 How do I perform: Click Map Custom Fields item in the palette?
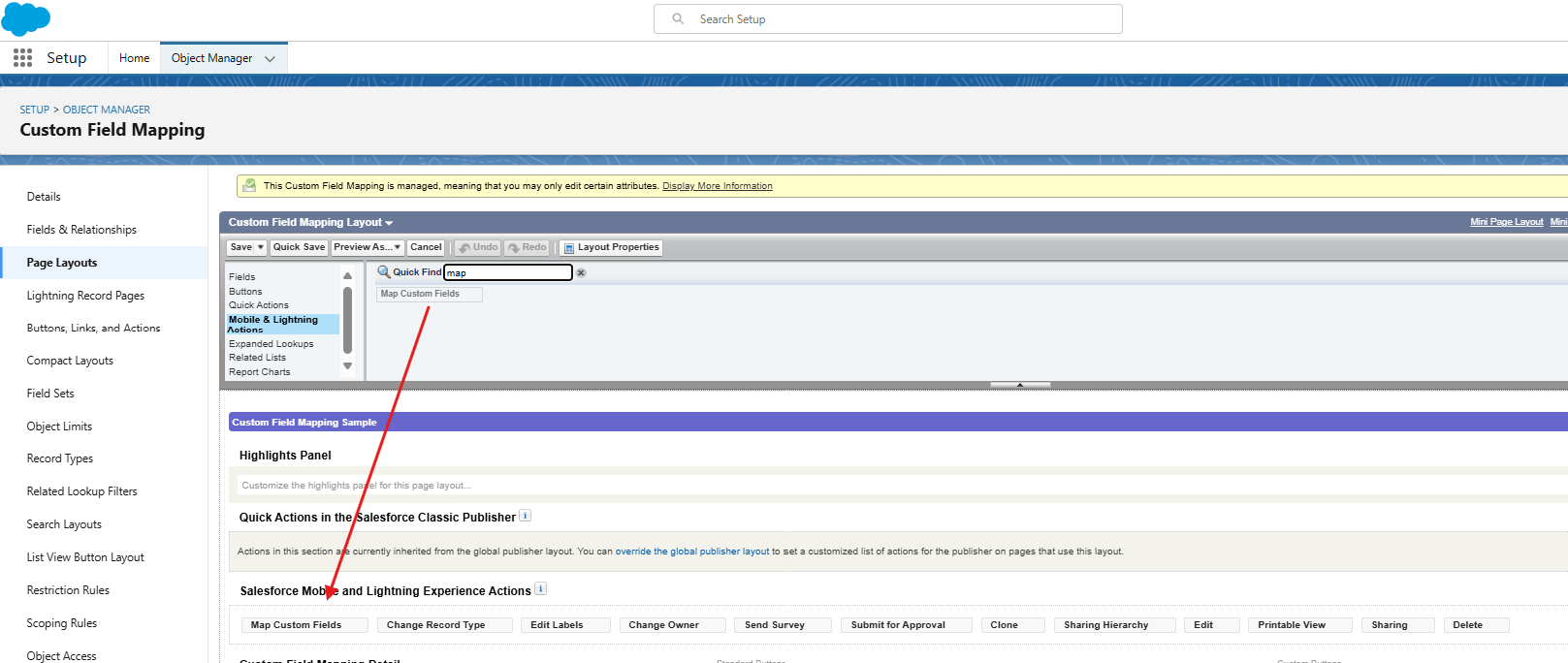coord(429,294)
